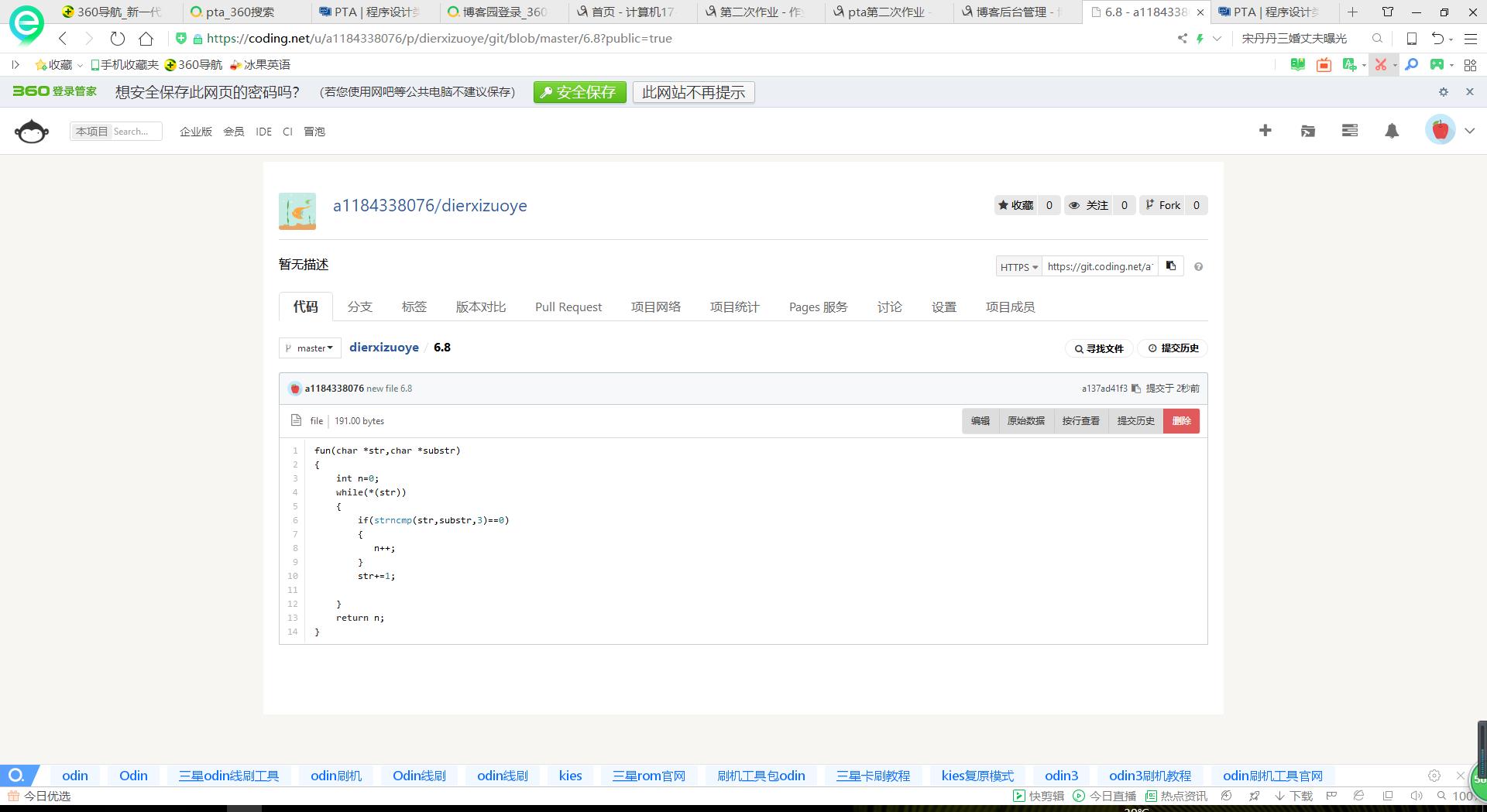Screen dimensions: 1487x812
Task: Click 此网站不再提示 button
Action: pos(693,92)
